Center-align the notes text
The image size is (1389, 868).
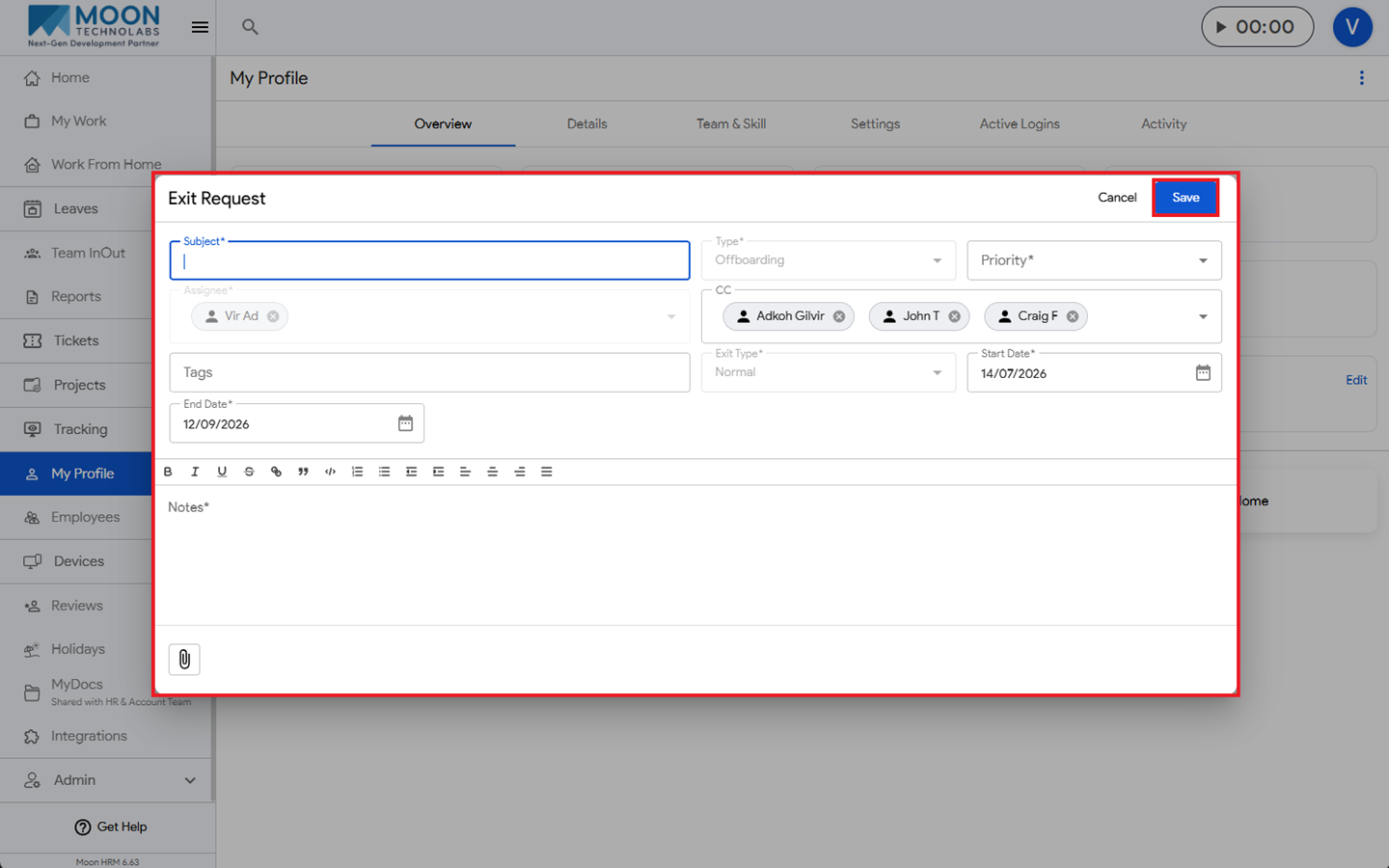pos(492,472)
